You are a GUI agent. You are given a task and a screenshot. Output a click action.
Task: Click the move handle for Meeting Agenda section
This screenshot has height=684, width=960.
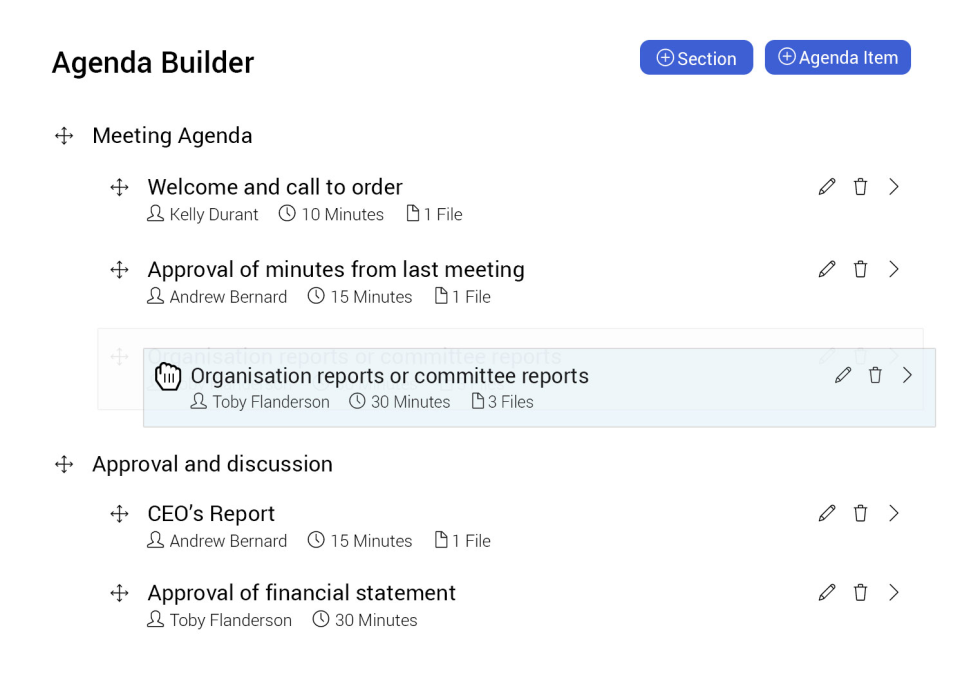64,135
